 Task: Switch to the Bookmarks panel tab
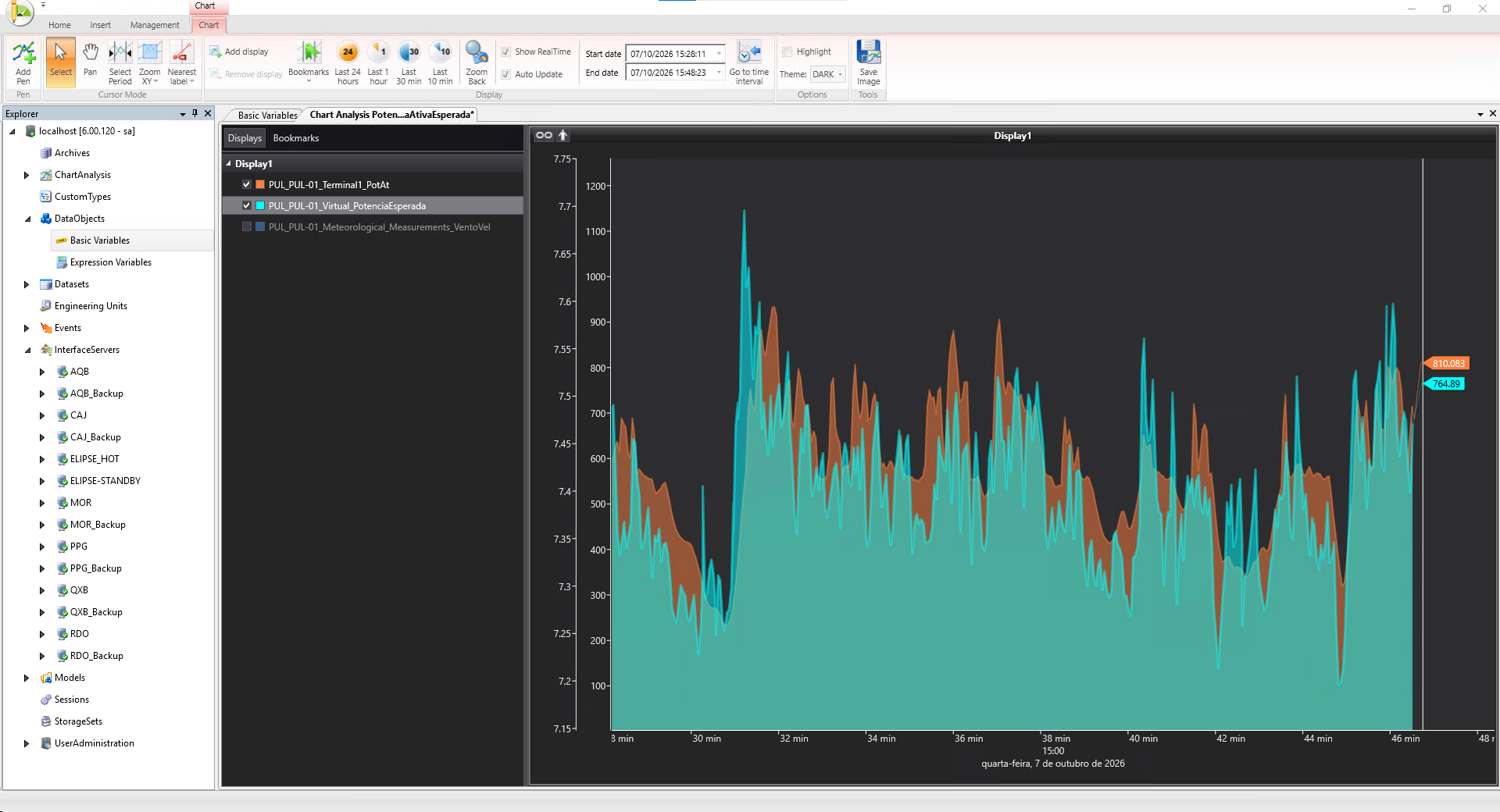click(x=296, y=138)
